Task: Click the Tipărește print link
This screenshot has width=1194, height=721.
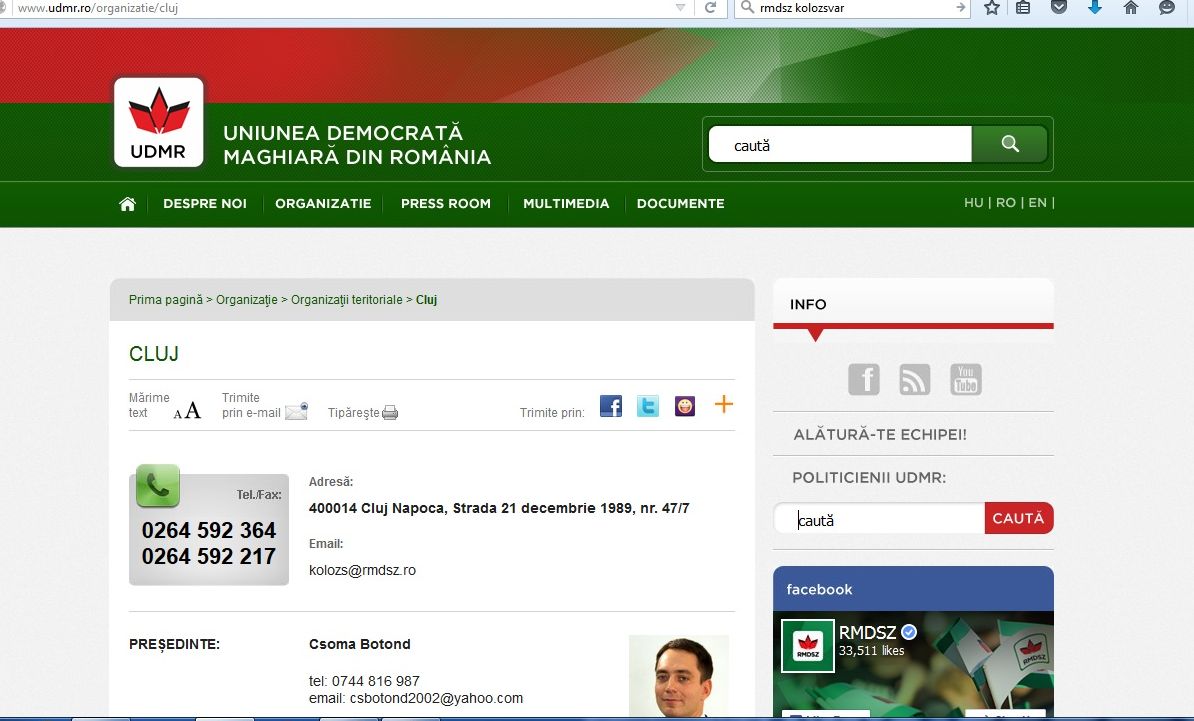Action: pos(353,413)
